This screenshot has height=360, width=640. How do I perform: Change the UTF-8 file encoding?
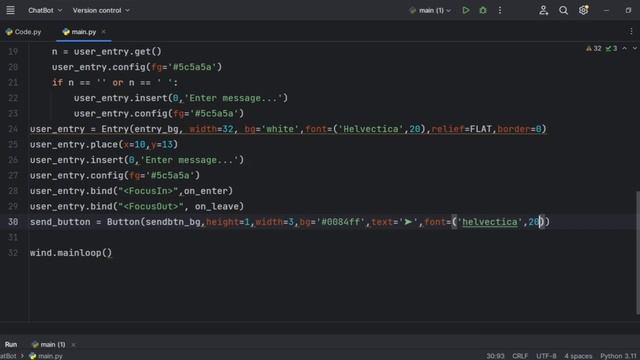(x=546, y=356)
